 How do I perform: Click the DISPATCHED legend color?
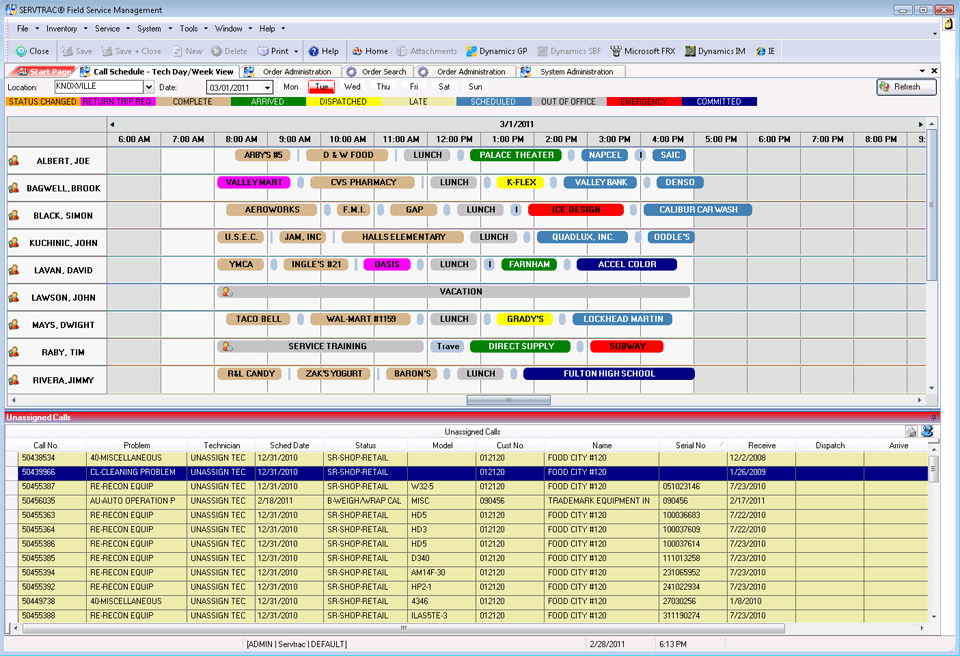pos(343,102)
